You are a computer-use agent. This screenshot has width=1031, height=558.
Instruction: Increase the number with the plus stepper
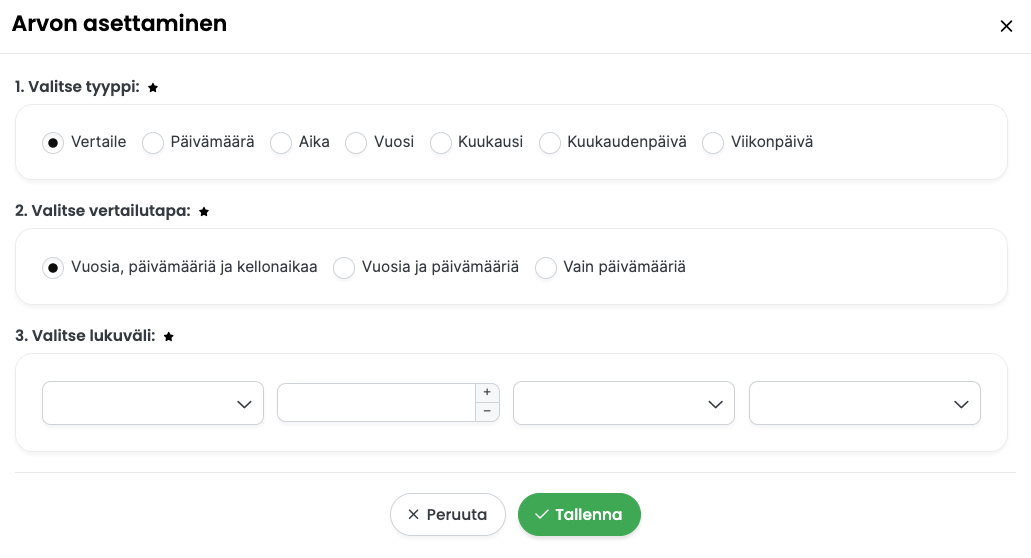487,392
